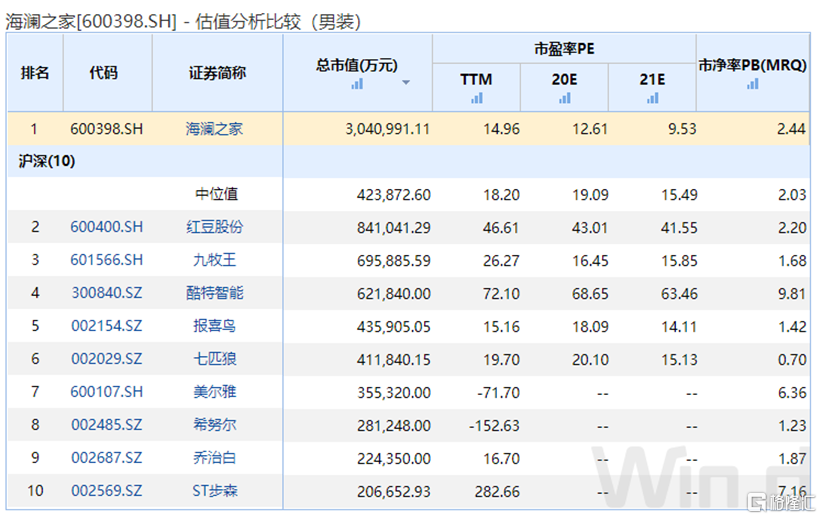Click market value 435,905.05
Viewport: 822px width, 519px height.
coord(394,327)
